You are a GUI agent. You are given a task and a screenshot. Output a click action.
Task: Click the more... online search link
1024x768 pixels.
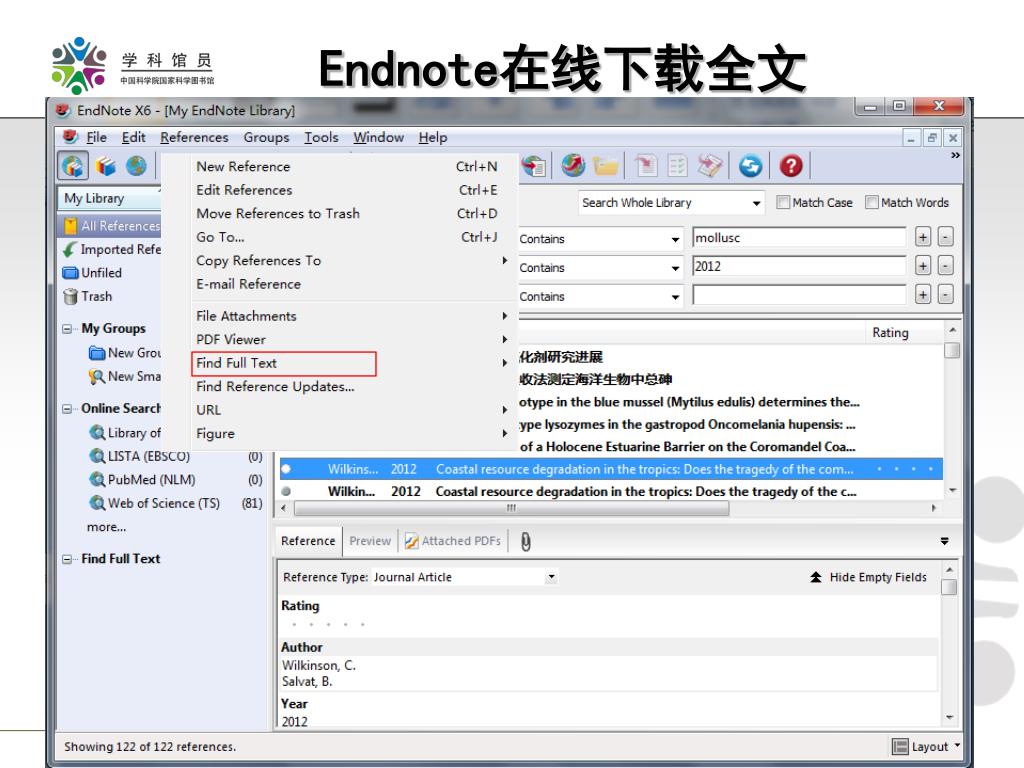pos(106,527)
